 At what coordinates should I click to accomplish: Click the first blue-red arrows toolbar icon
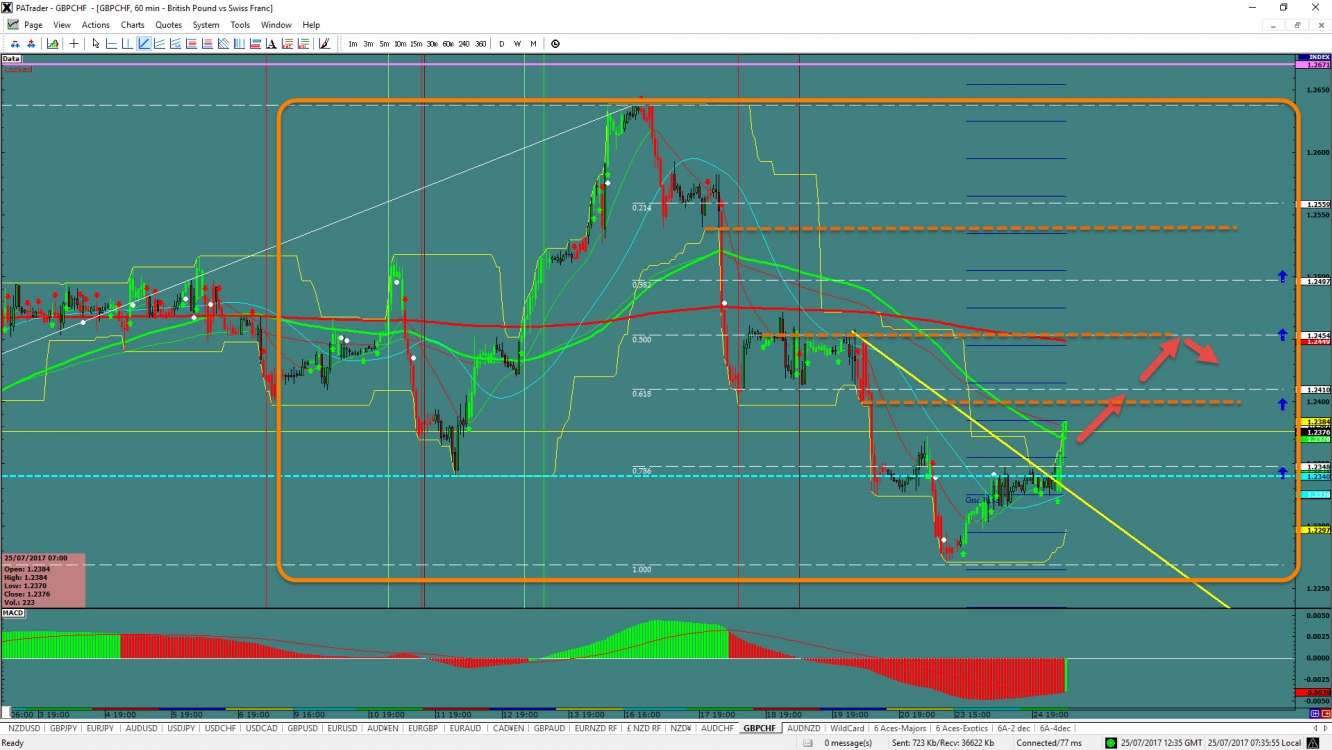coord(15,43)
